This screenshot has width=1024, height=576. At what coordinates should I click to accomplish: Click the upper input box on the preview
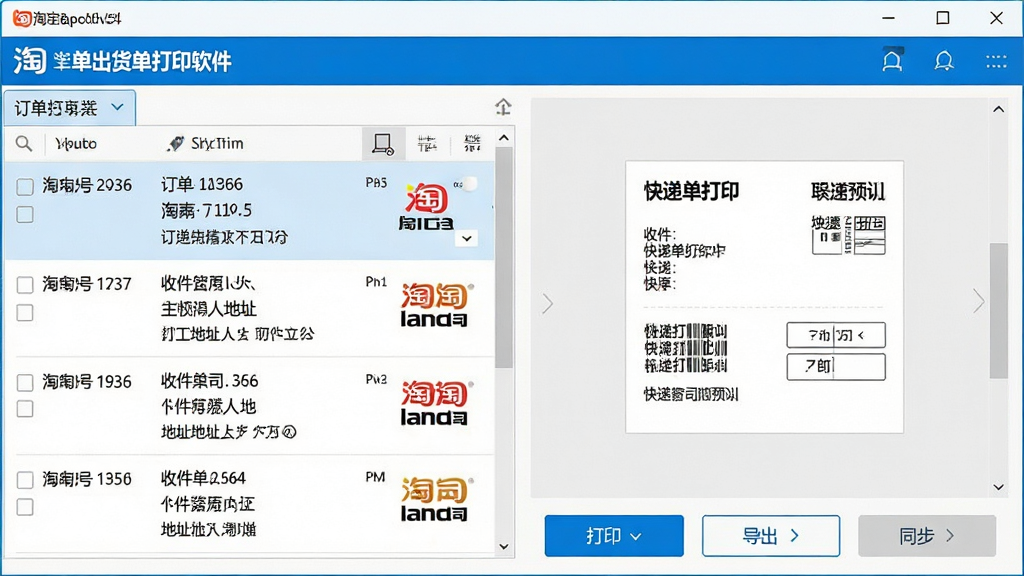coord(836,335)
